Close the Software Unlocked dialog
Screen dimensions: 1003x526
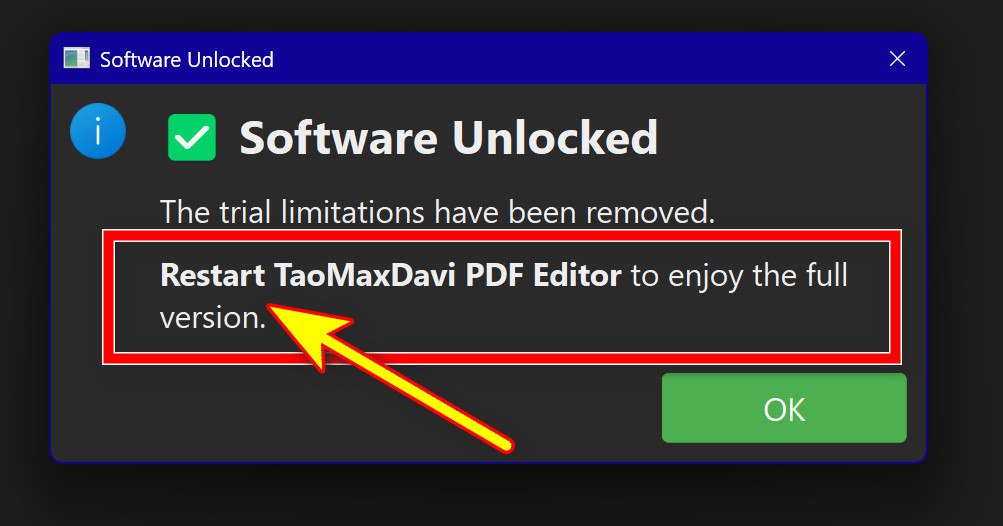(897, 59)
